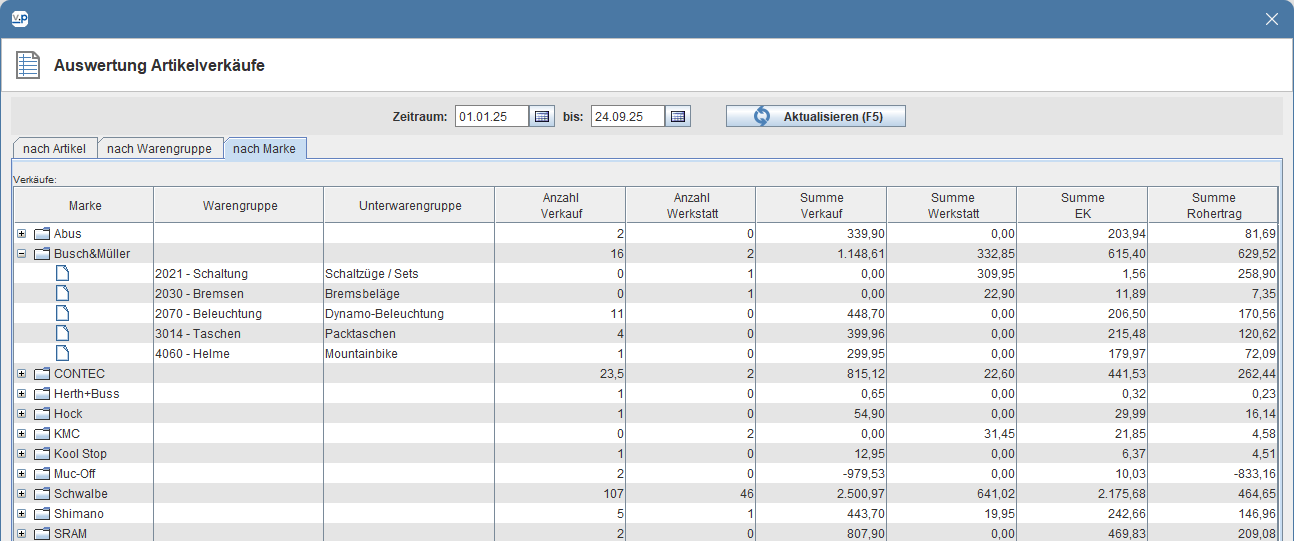Click the Muc-Off folder icon
1294x541 pixels.
click(42, 474)
